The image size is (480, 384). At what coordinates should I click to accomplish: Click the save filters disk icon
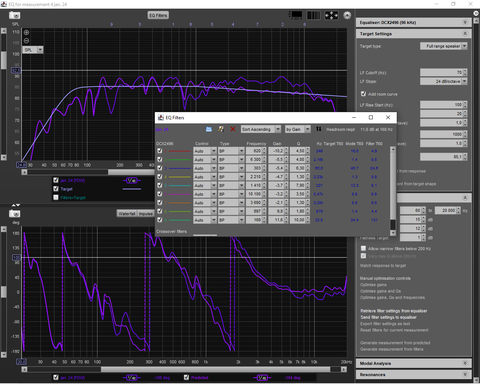(209, 129)
